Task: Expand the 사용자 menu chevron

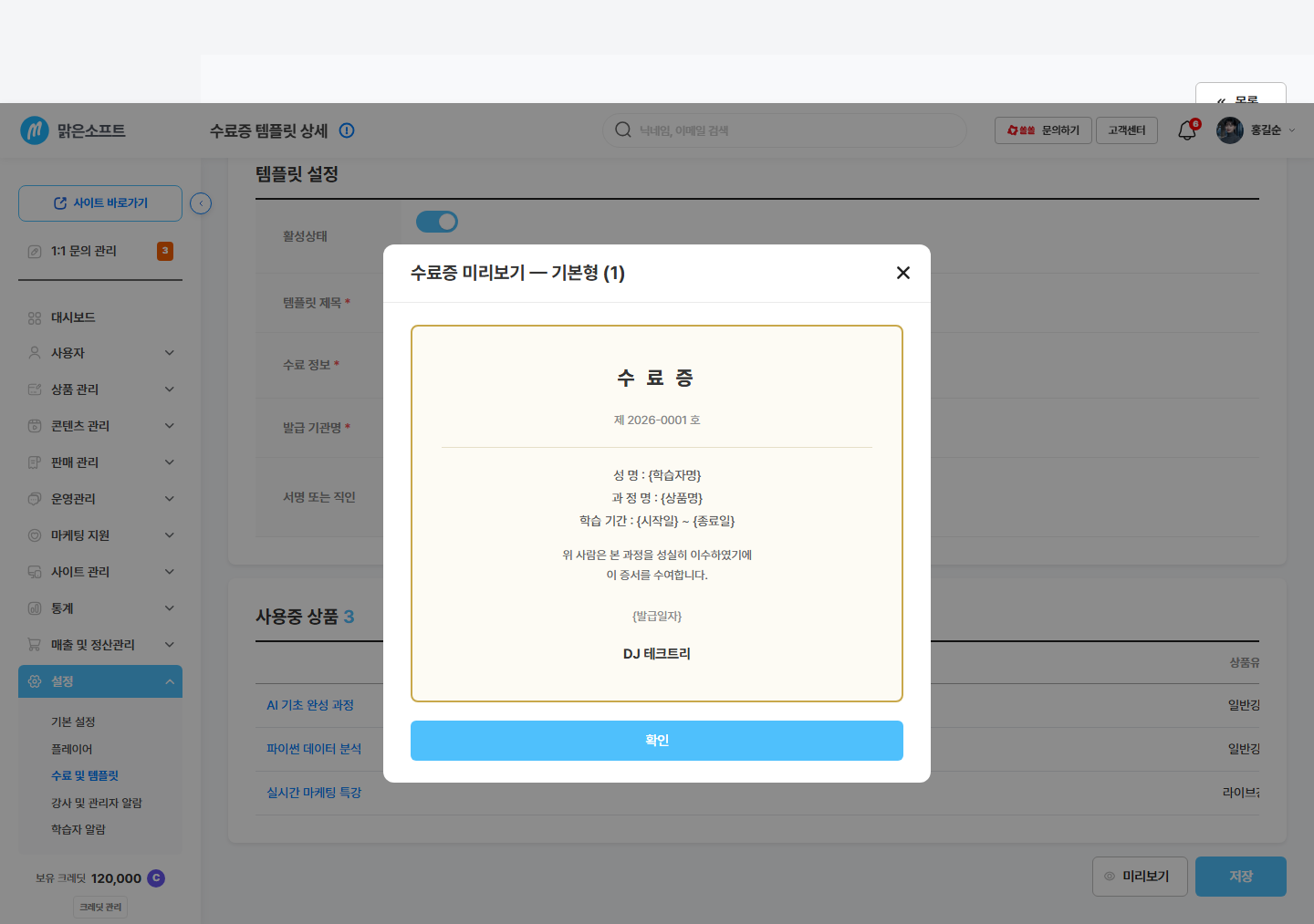Action: click(x=169, y=353)
